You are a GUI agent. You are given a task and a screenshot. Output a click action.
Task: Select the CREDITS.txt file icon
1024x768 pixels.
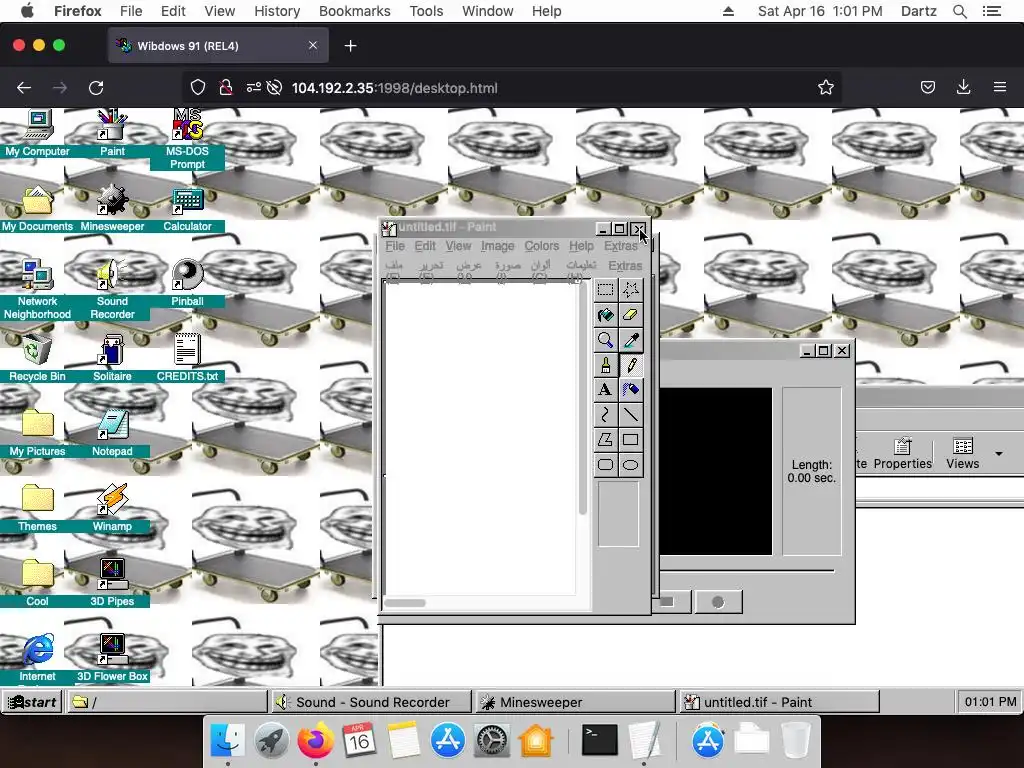point(187,358)
